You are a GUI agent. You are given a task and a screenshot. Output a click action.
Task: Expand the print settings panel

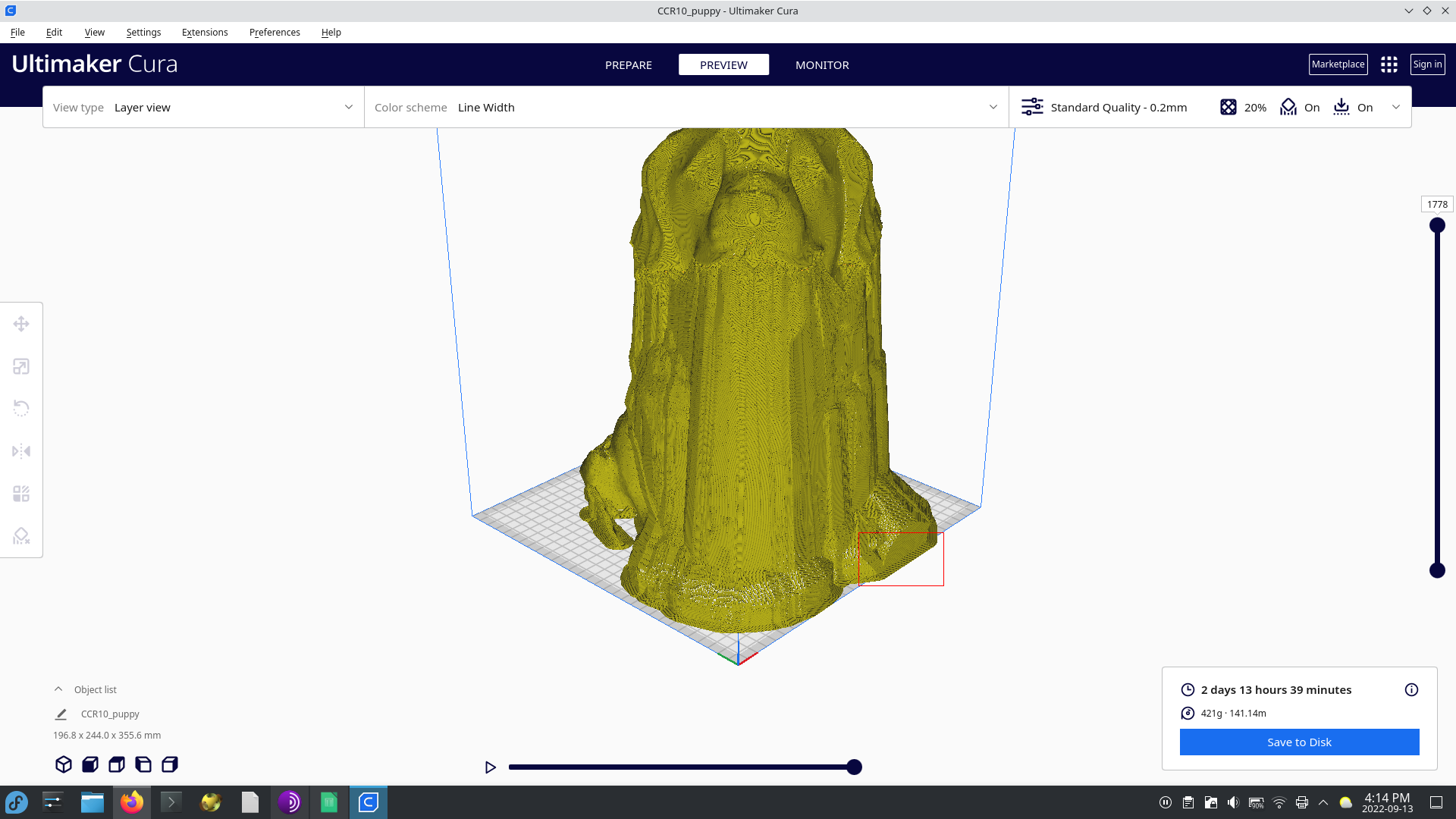[x=1396, y=107]
